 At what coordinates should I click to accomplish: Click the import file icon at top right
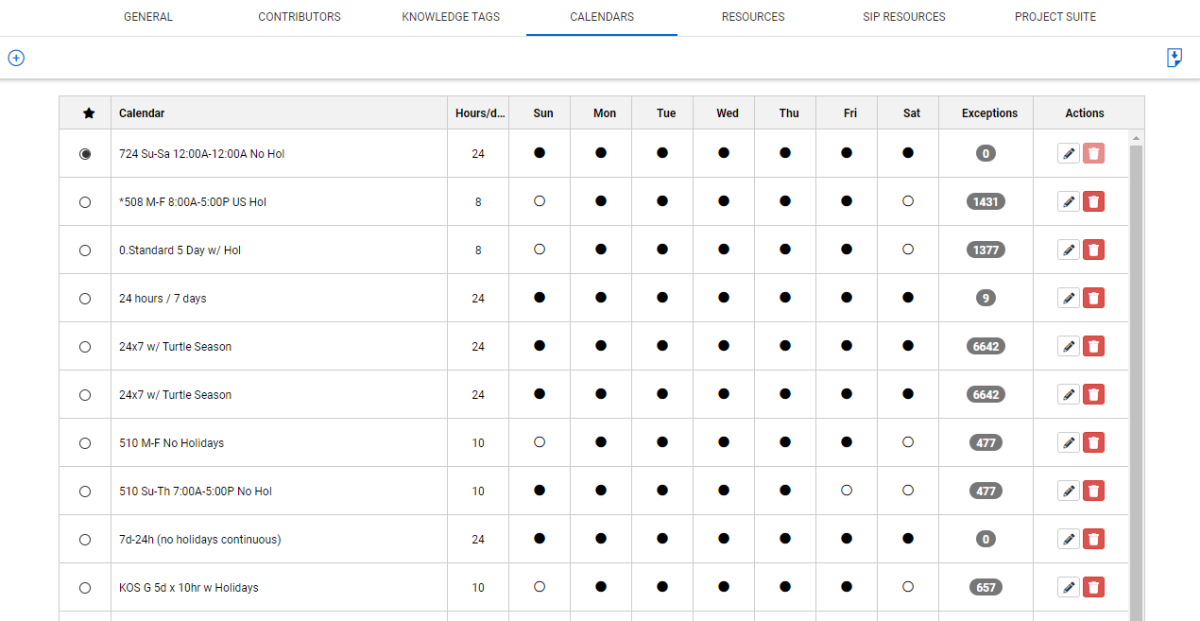1175,58
